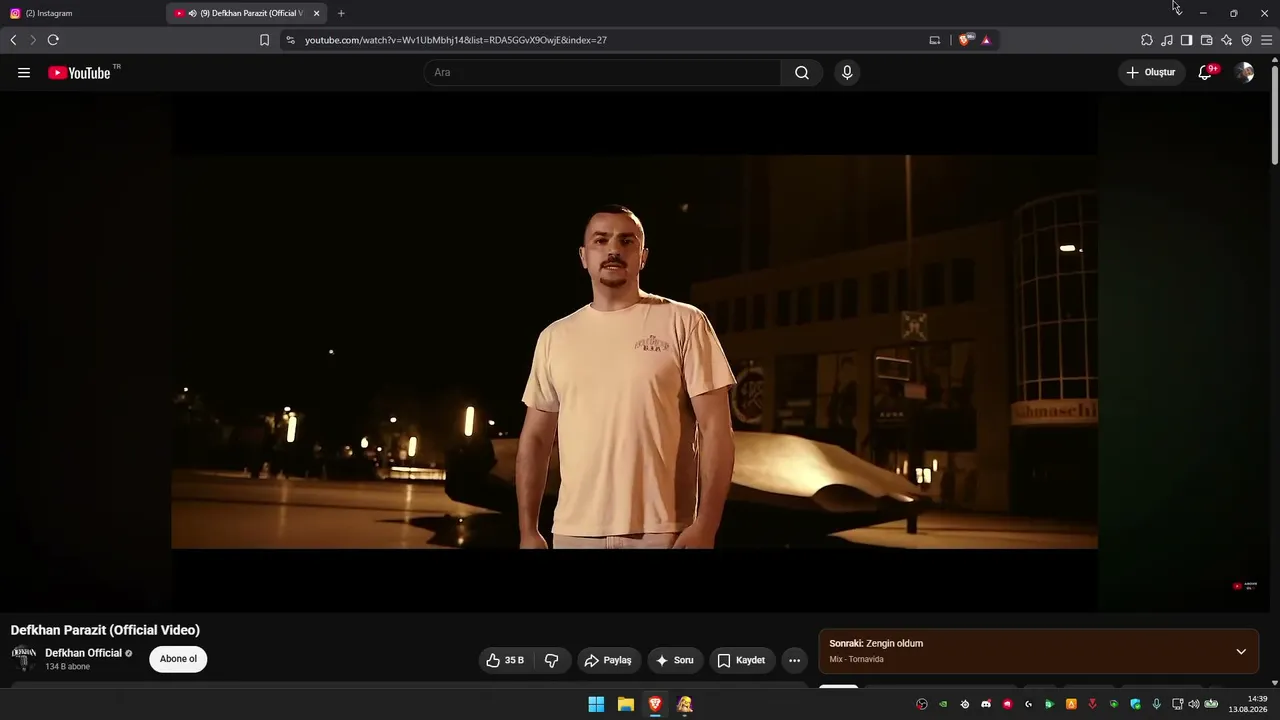
Task: Open more actions three-dot menu
Action: point(794,660)
